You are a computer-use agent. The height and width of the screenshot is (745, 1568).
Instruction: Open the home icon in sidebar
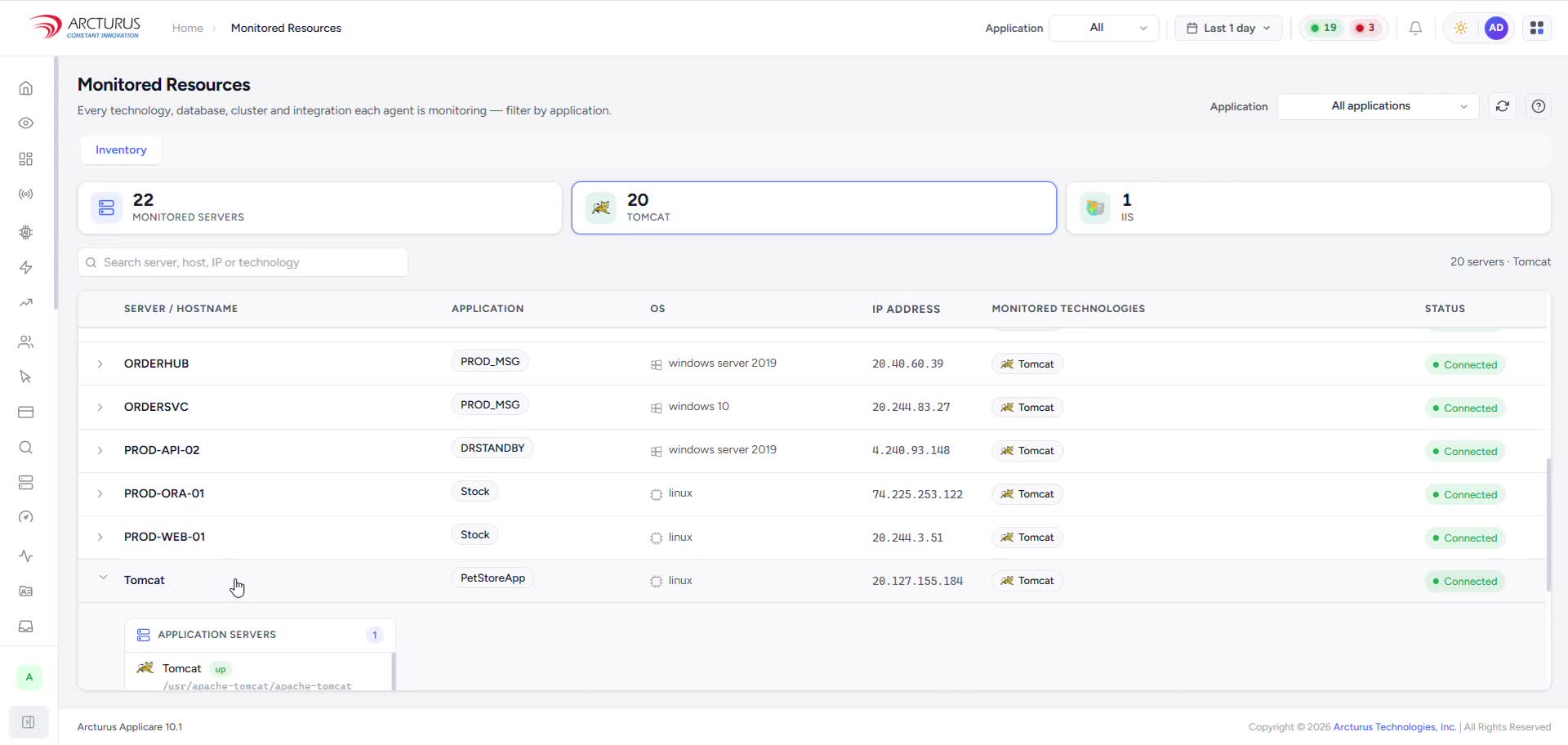click(x=26, y=88)
